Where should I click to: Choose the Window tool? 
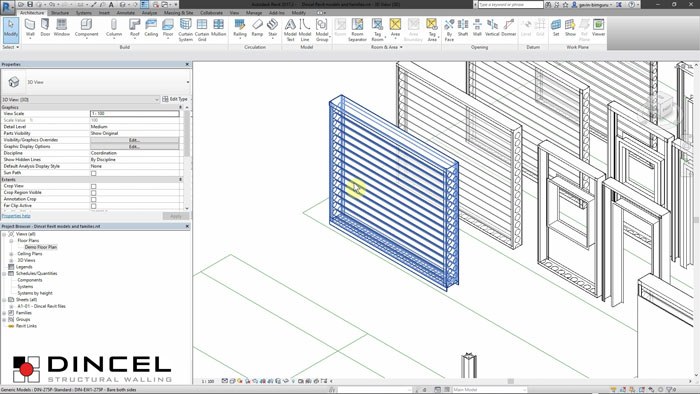point(62,28)
